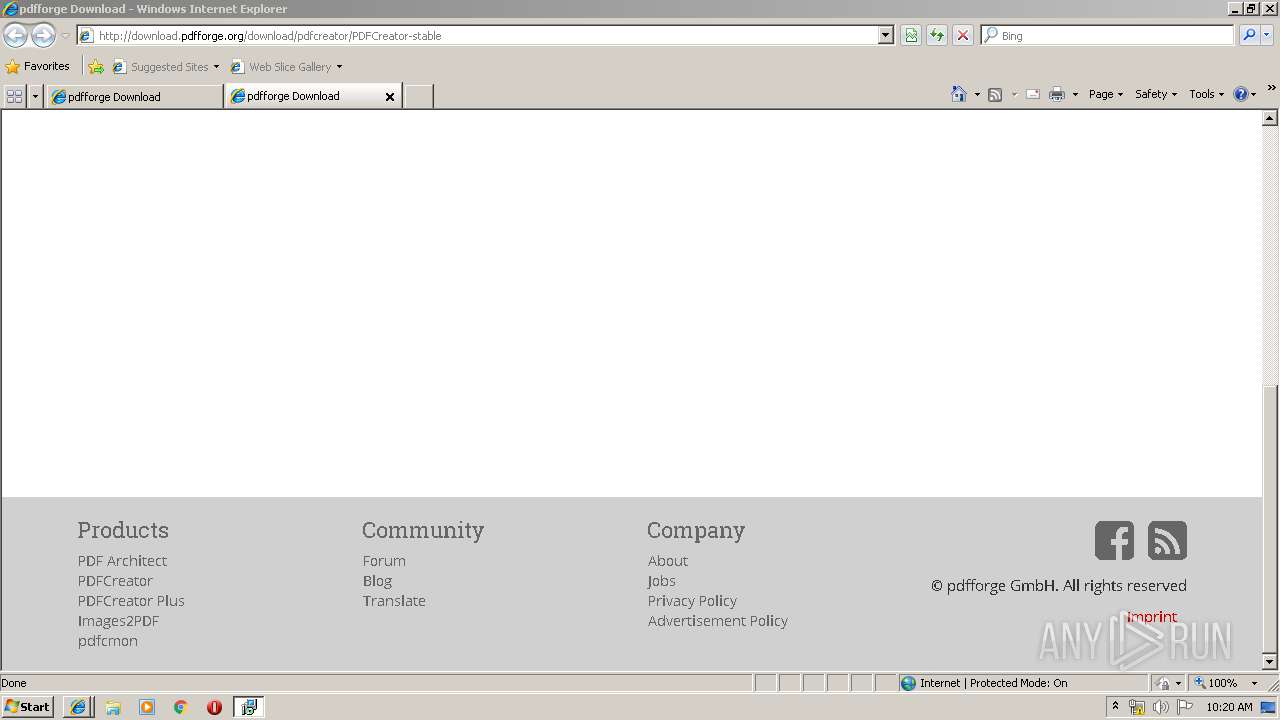Click the Read Mail envelope icon
Image resolution: width=1280 pixels, height=720 pixels.
pyautogui.click(x=1033, y=94)
